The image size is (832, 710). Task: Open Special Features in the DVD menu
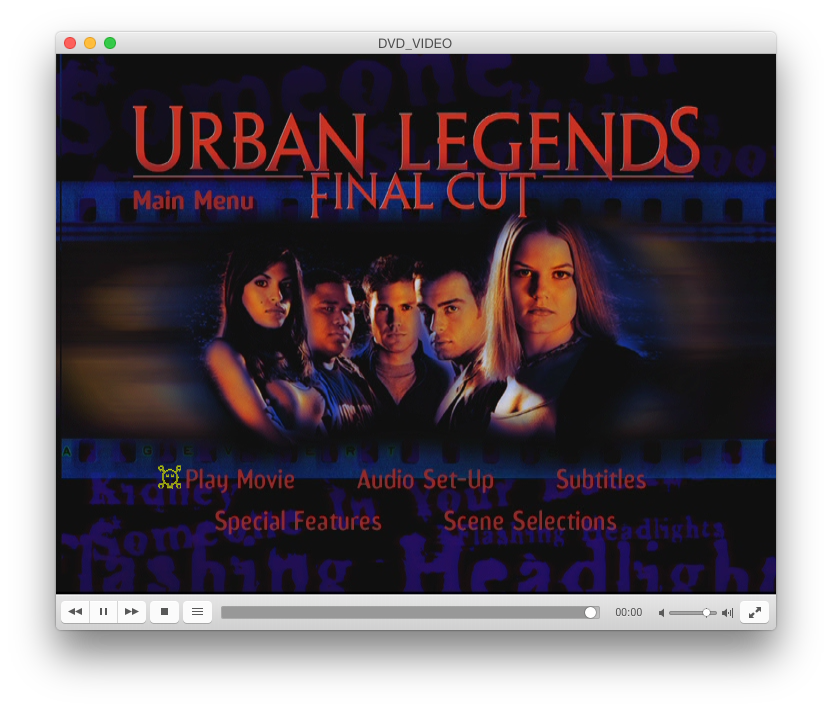(298, 521)
